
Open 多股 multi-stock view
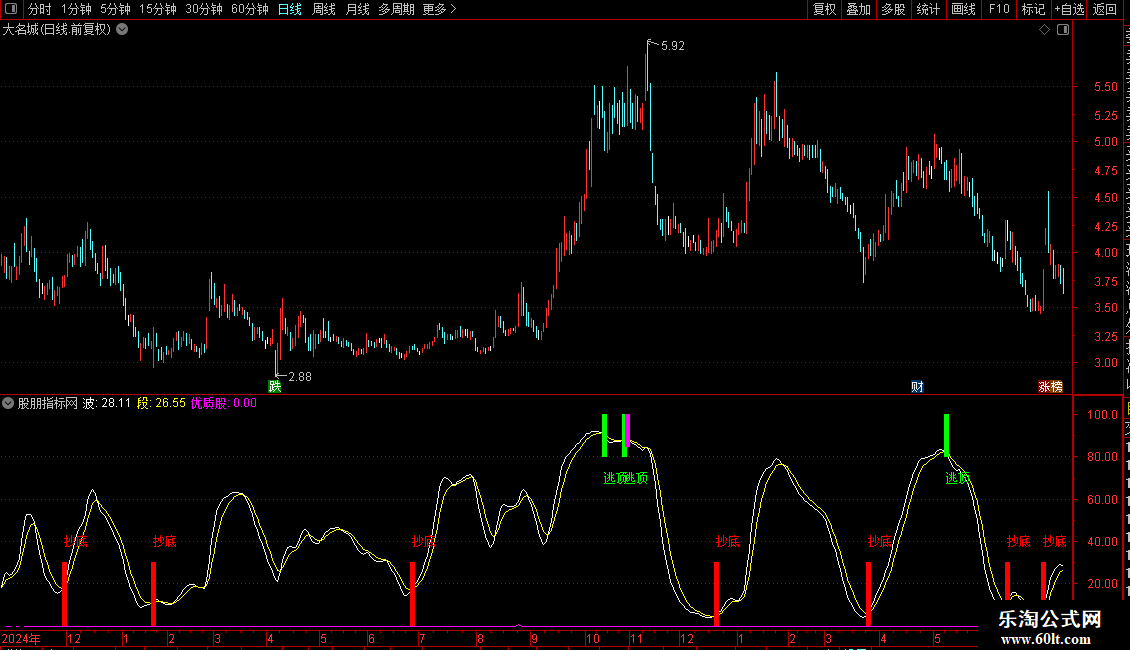tap(893, 9)
